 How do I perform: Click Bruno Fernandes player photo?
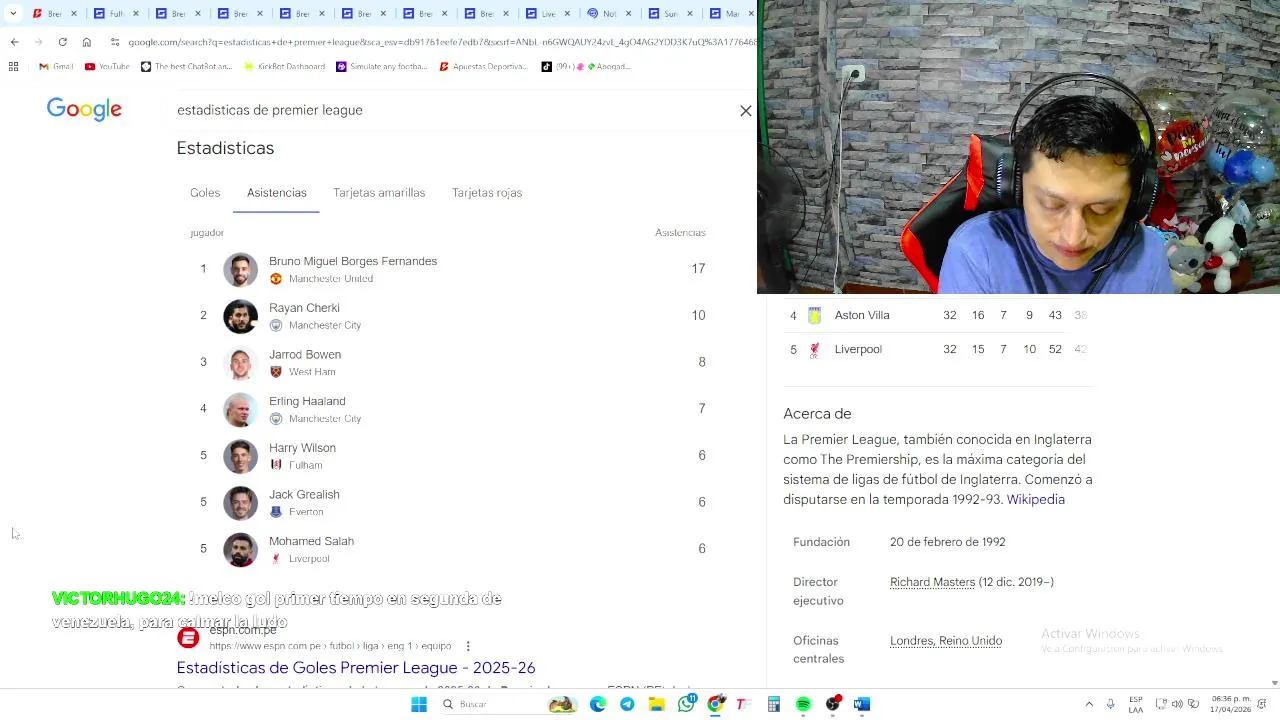(x=240, y=270)
